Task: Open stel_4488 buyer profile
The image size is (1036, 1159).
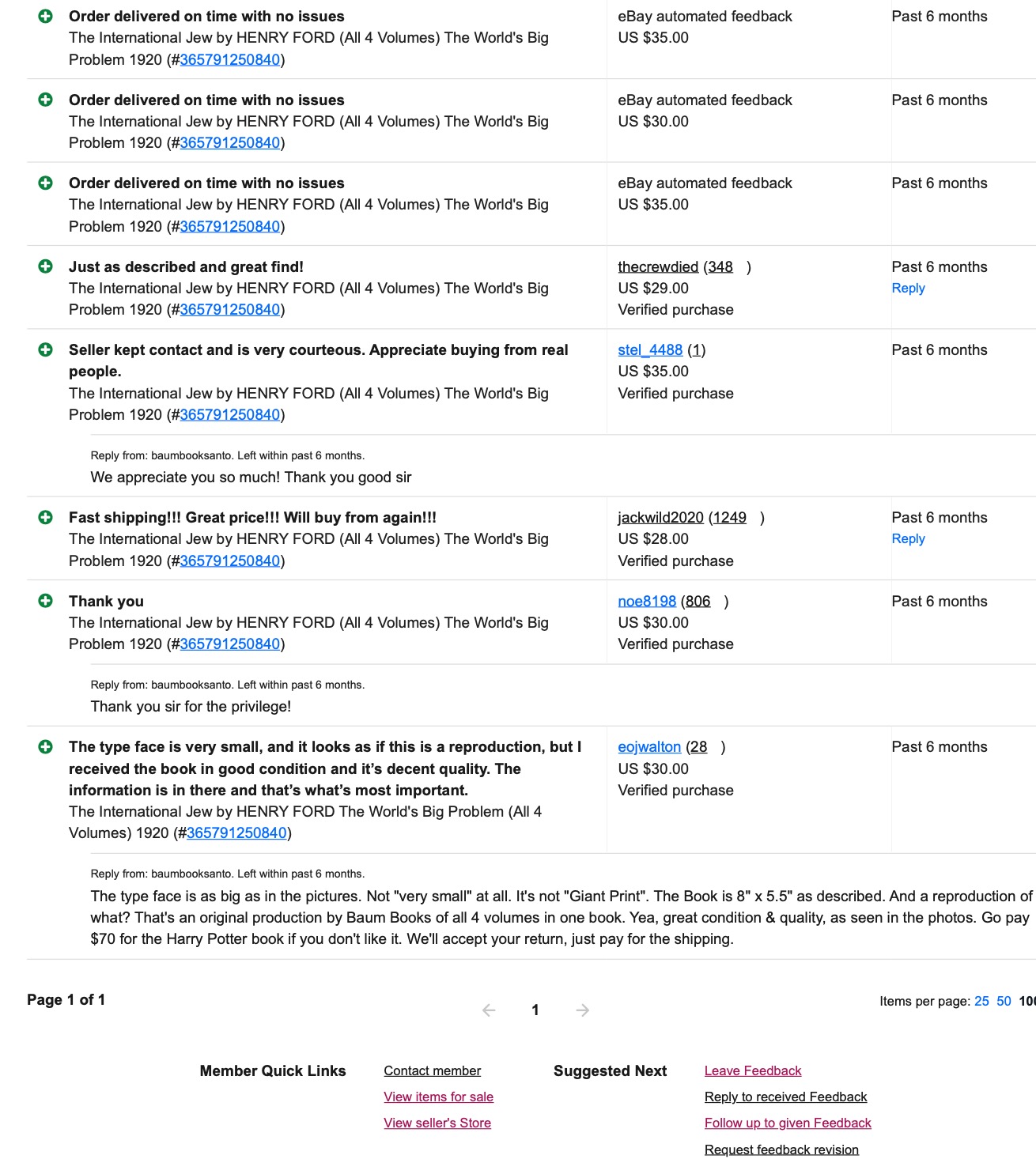Action: pos(650,349)
